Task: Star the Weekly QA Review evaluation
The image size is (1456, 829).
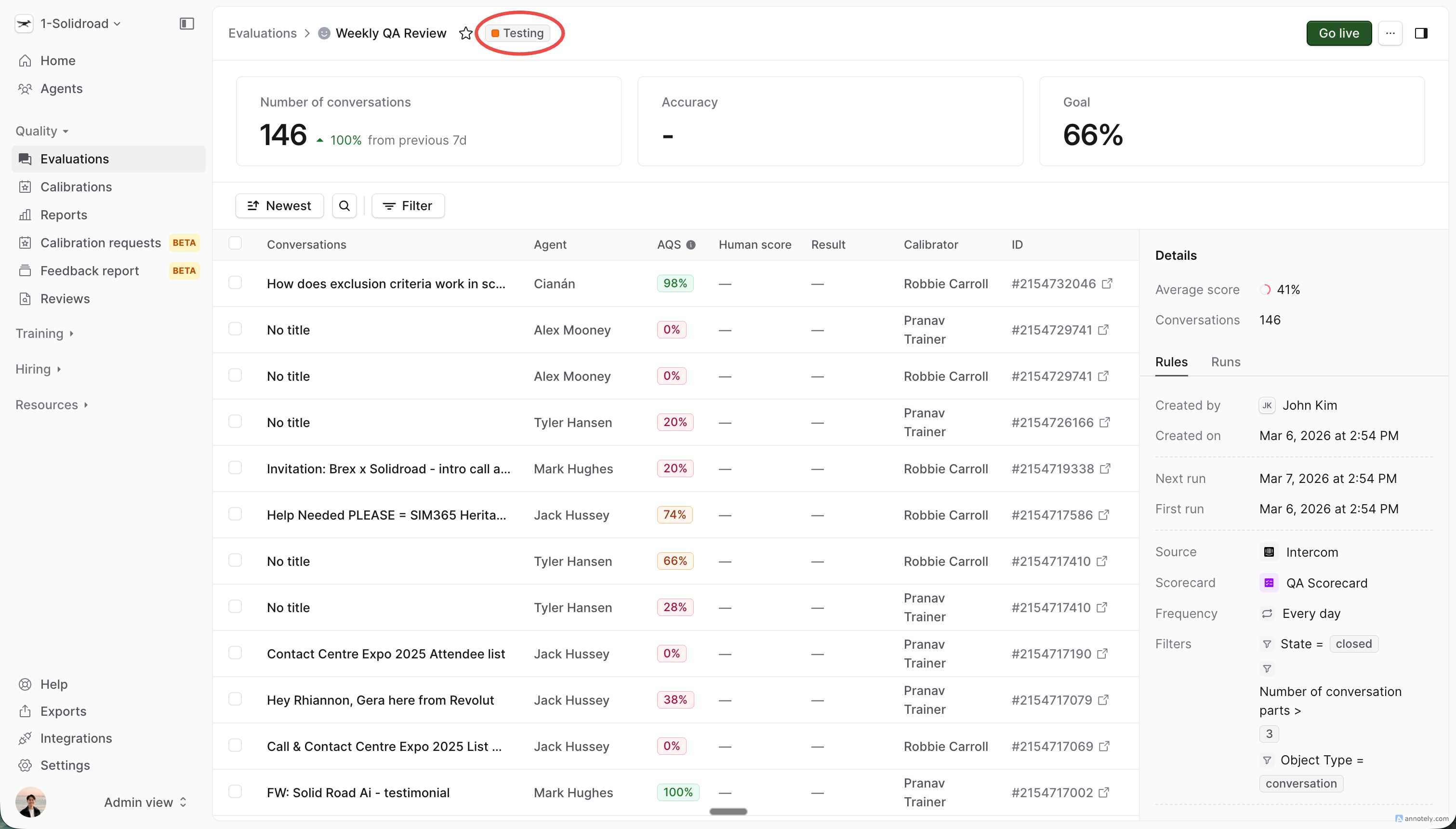Action: click(465, 33)
